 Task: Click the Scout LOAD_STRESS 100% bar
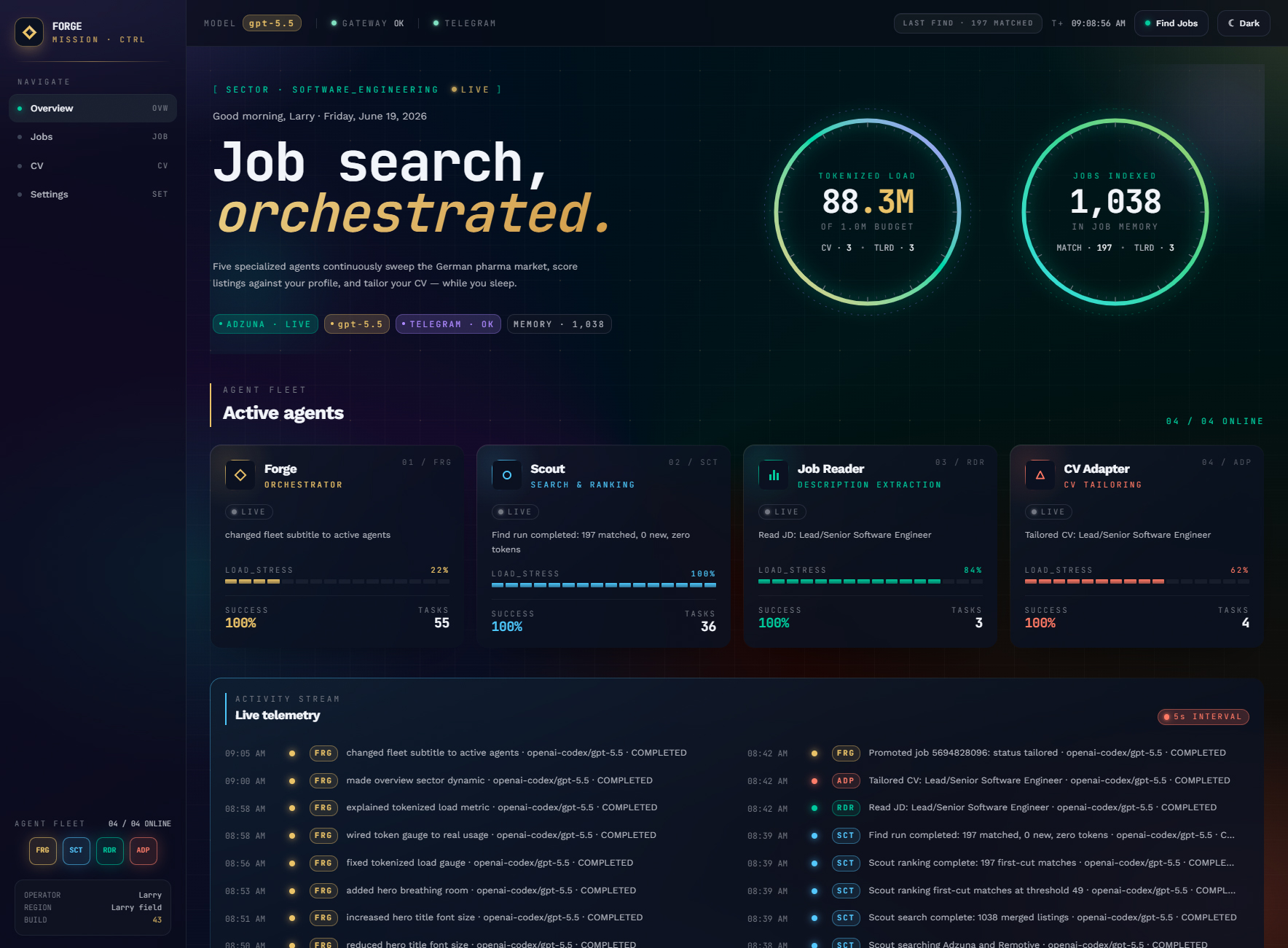pos(604,585)
